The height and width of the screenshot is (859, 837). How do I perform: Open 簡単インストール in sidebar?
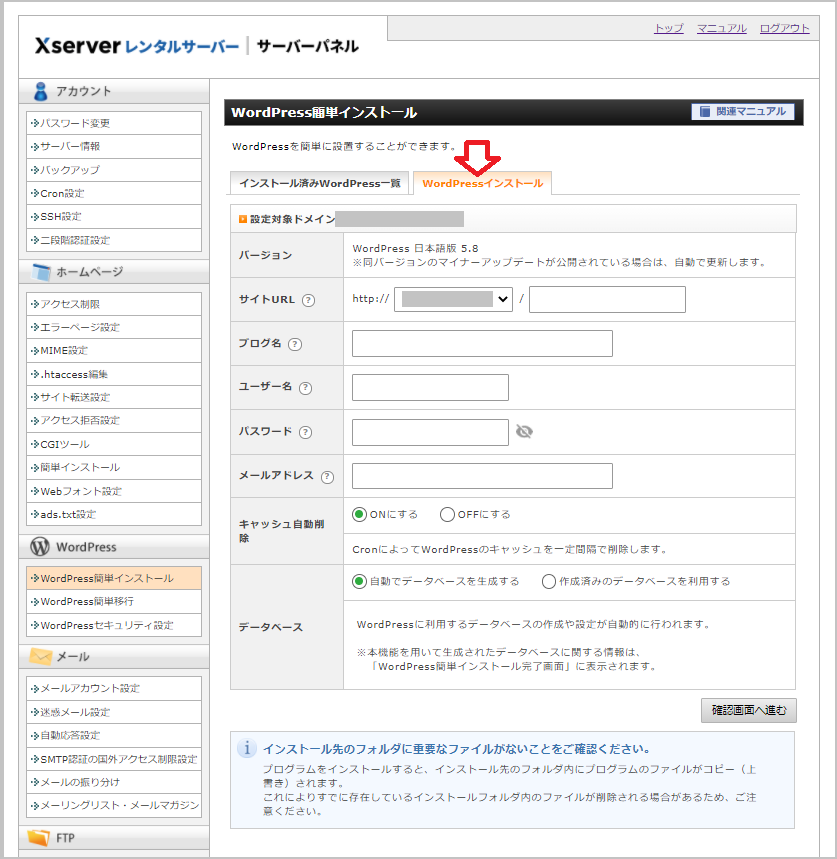(114, 467)
